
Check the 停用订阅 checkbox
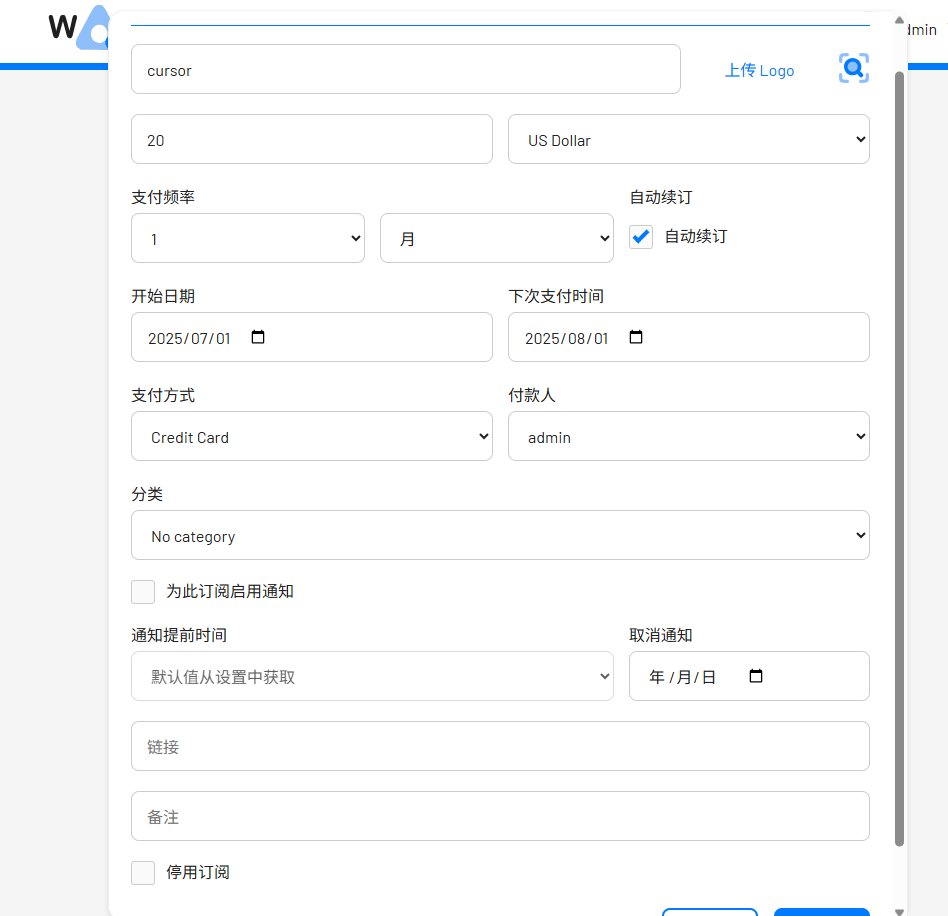click(143, 873)
